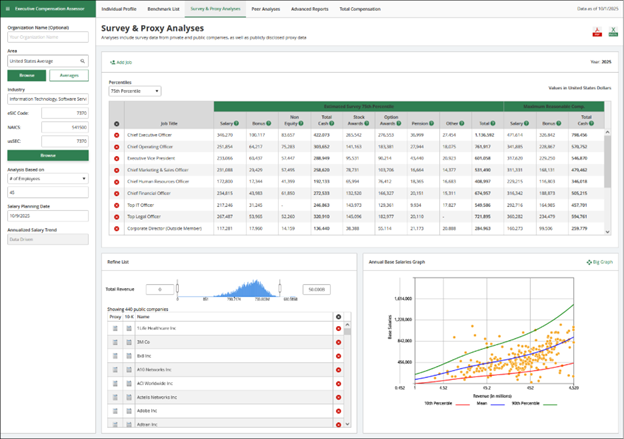624x439 pixels.
Task: Open the Total Compensation tab
Action: [359, 8]
